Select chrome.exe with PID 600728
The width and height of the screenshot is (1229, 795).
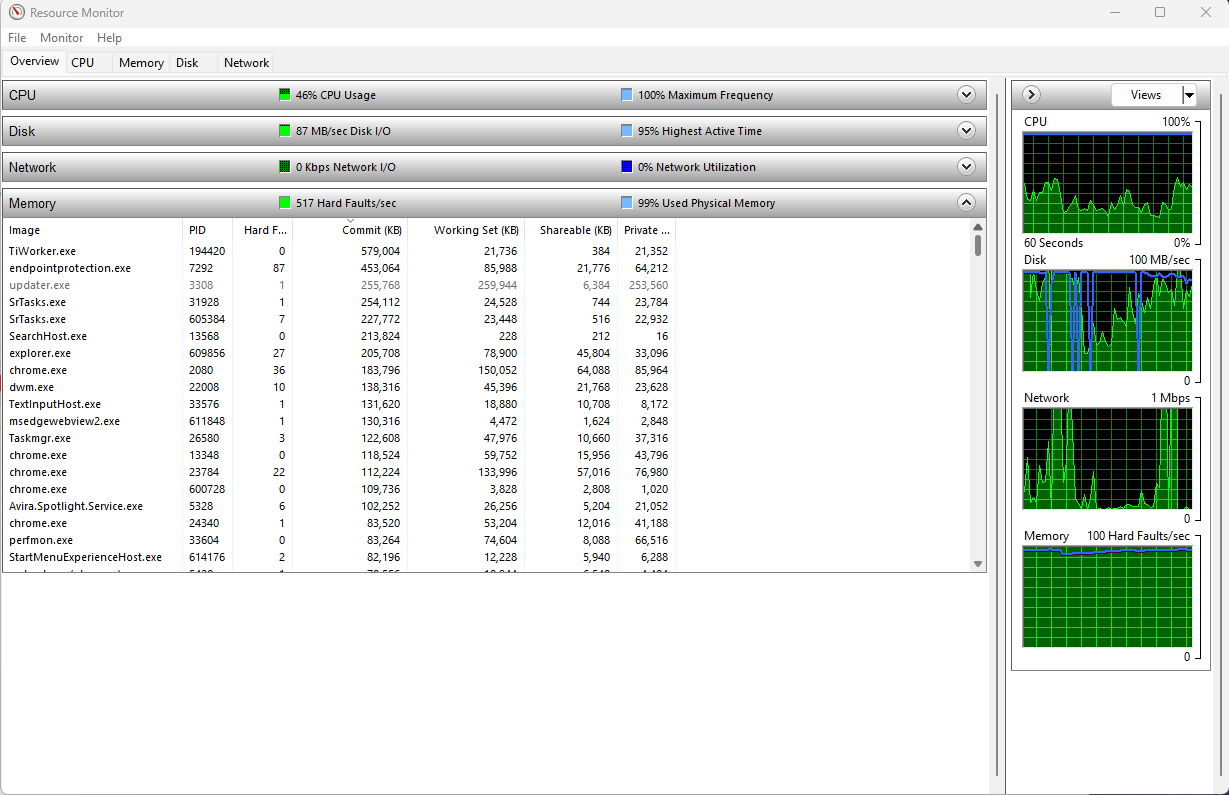(x=338, y=489)
